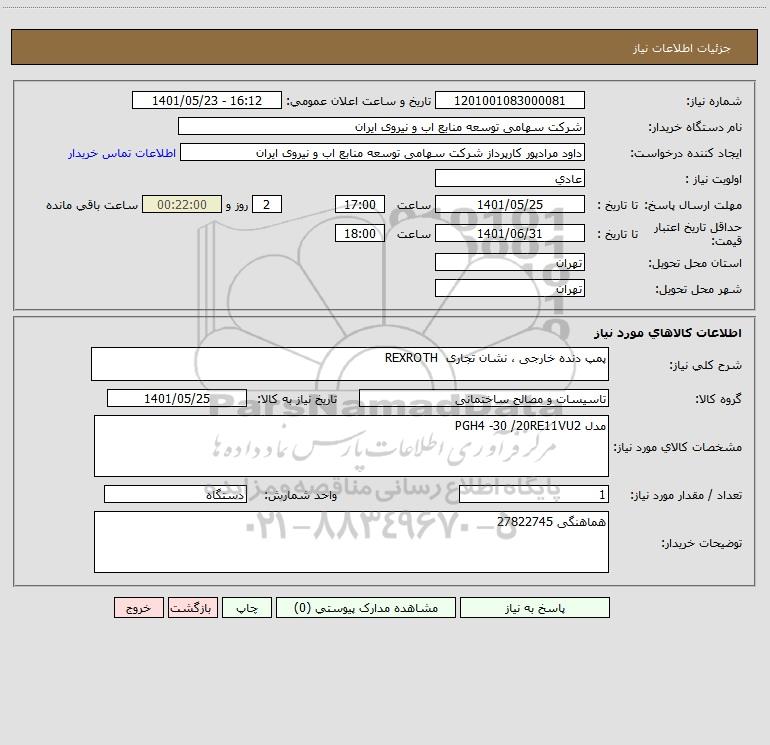Click the specifications field with PGH4 model
Screen dimensions: 770x745
351,446
